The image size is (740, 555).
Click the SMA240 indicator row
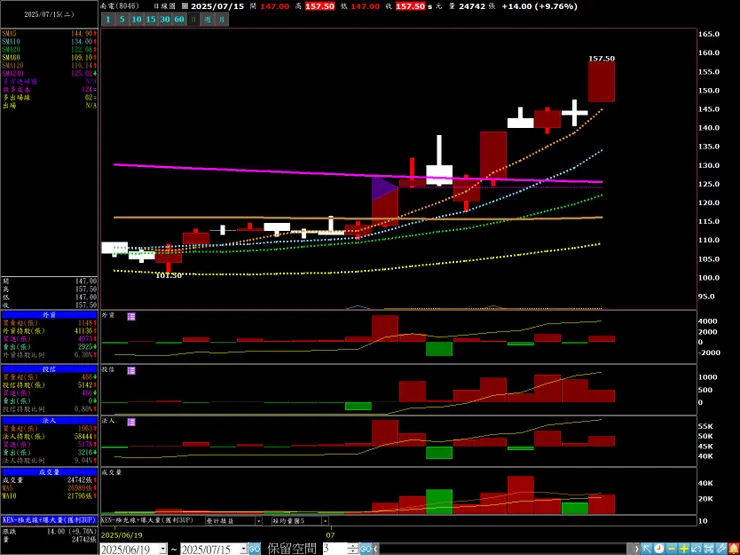49,73
